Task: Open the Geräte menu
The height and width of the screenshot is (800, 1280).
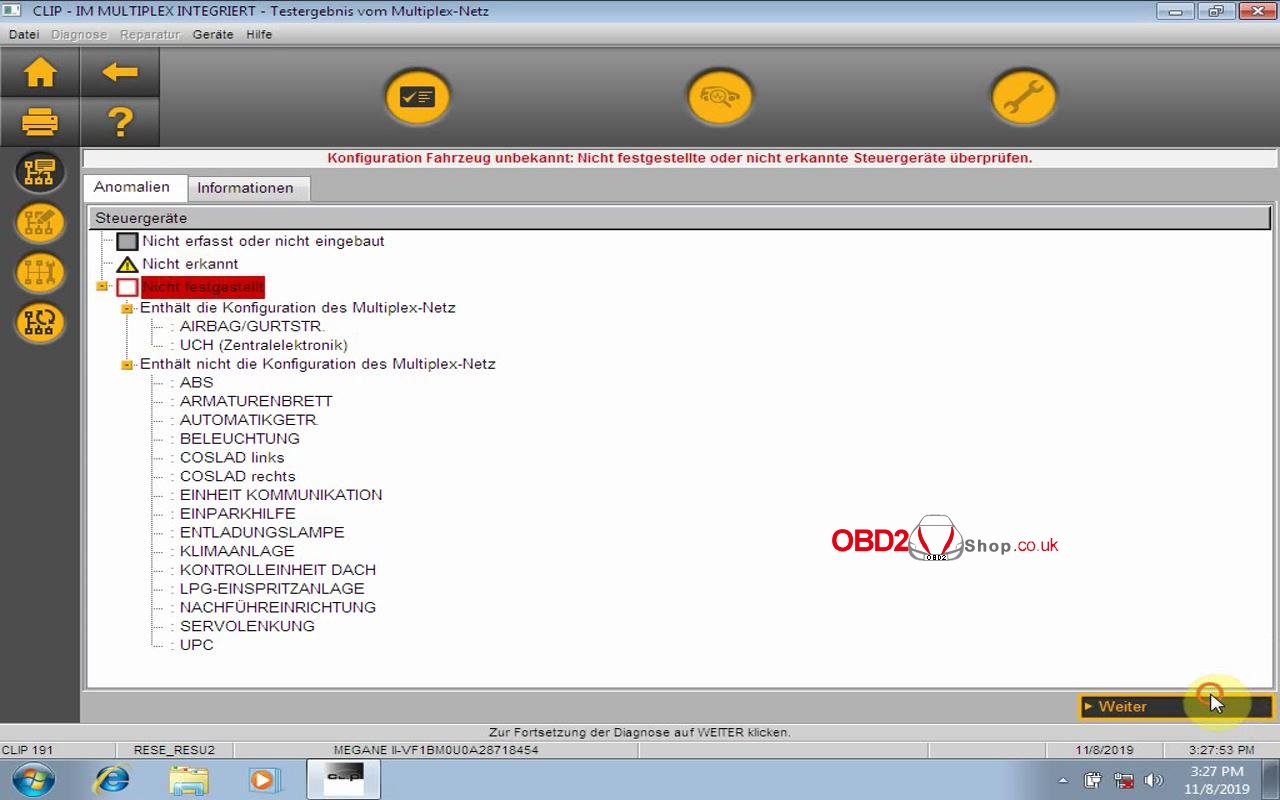Action: tap(212, 34)
